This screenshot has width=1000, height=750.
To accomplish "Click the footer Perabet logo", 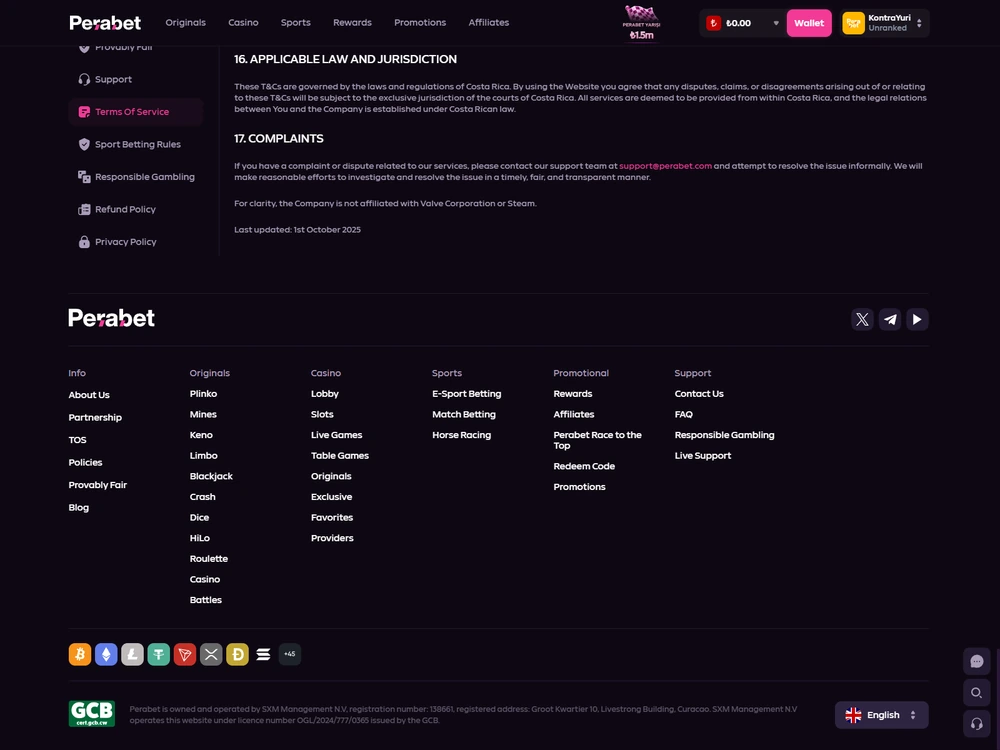I will point(112,318).
